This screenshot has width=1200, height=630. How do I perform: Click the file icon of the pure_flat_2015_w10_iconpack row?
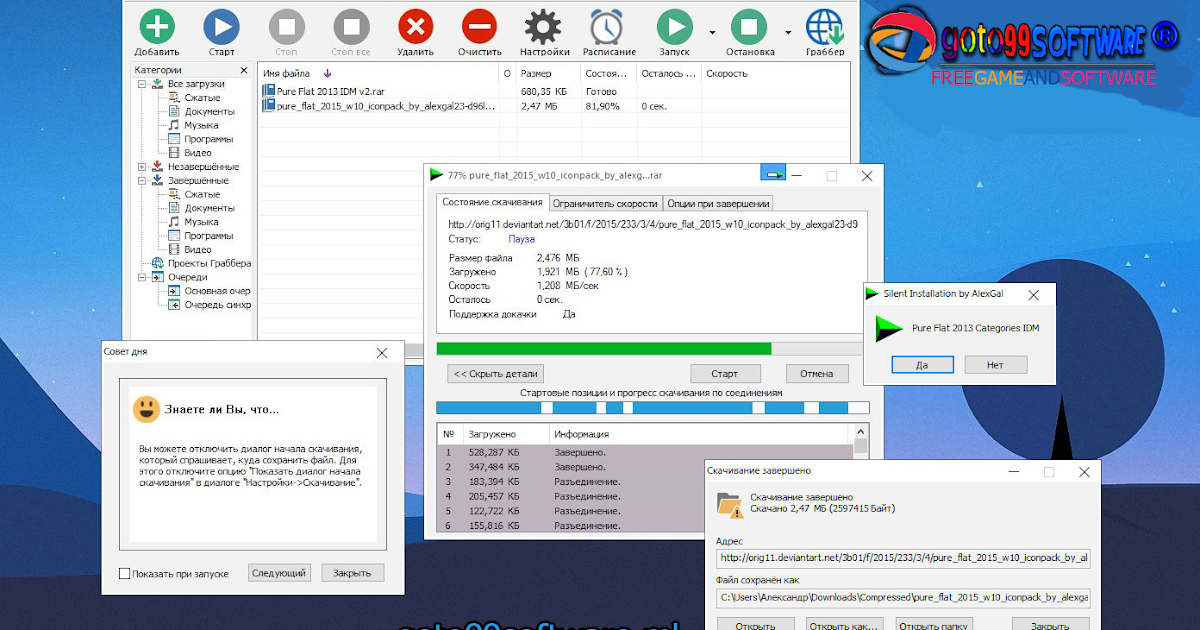(x=268, y=105)
